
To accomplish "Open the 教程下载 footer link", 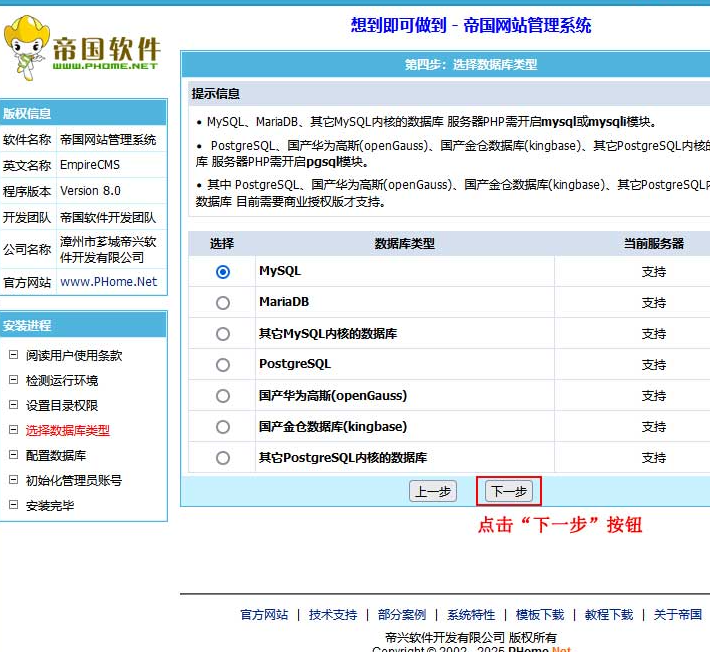I will (609, 615).
